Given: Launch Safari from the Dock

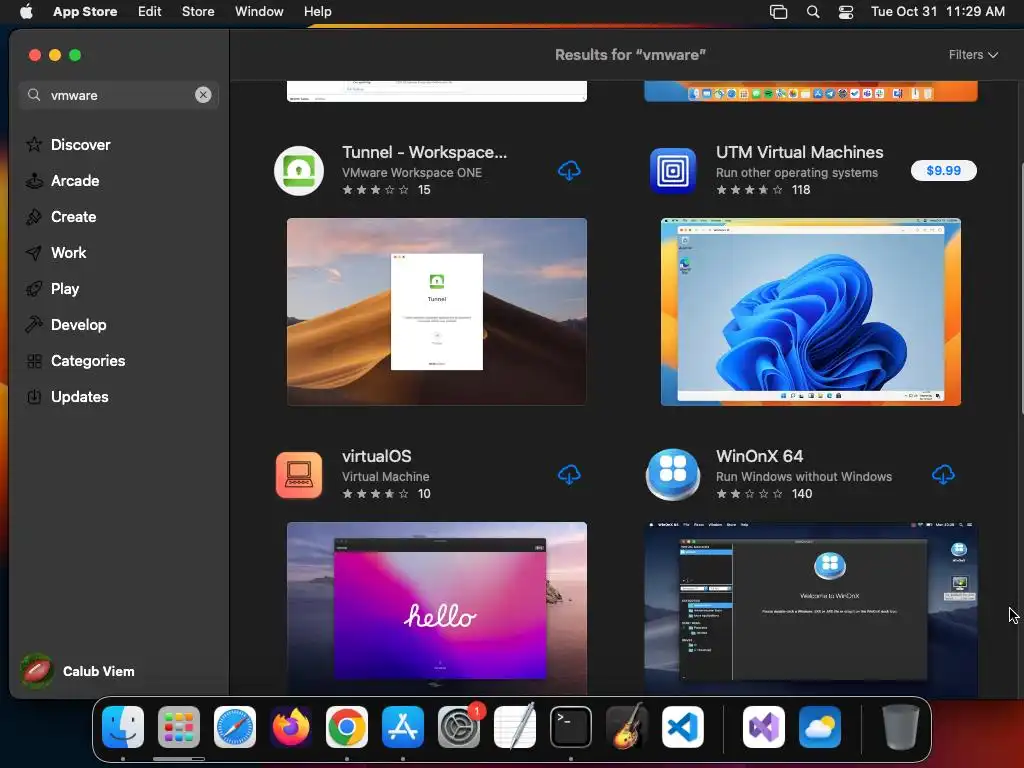Looking at the screenshot, I should tap(234, 727).
